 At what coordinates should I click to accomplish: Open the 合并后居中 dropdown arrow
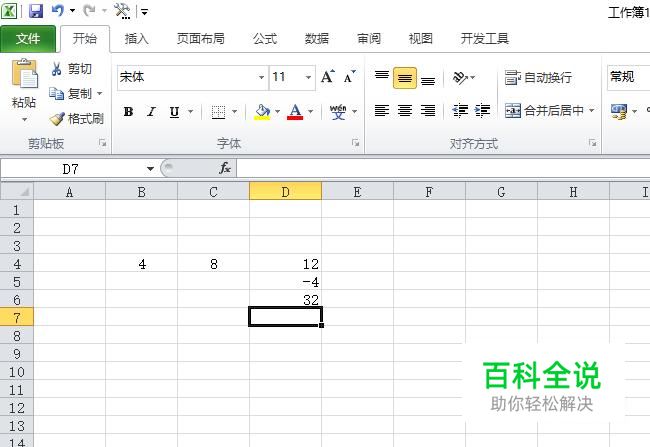[592, 111]
